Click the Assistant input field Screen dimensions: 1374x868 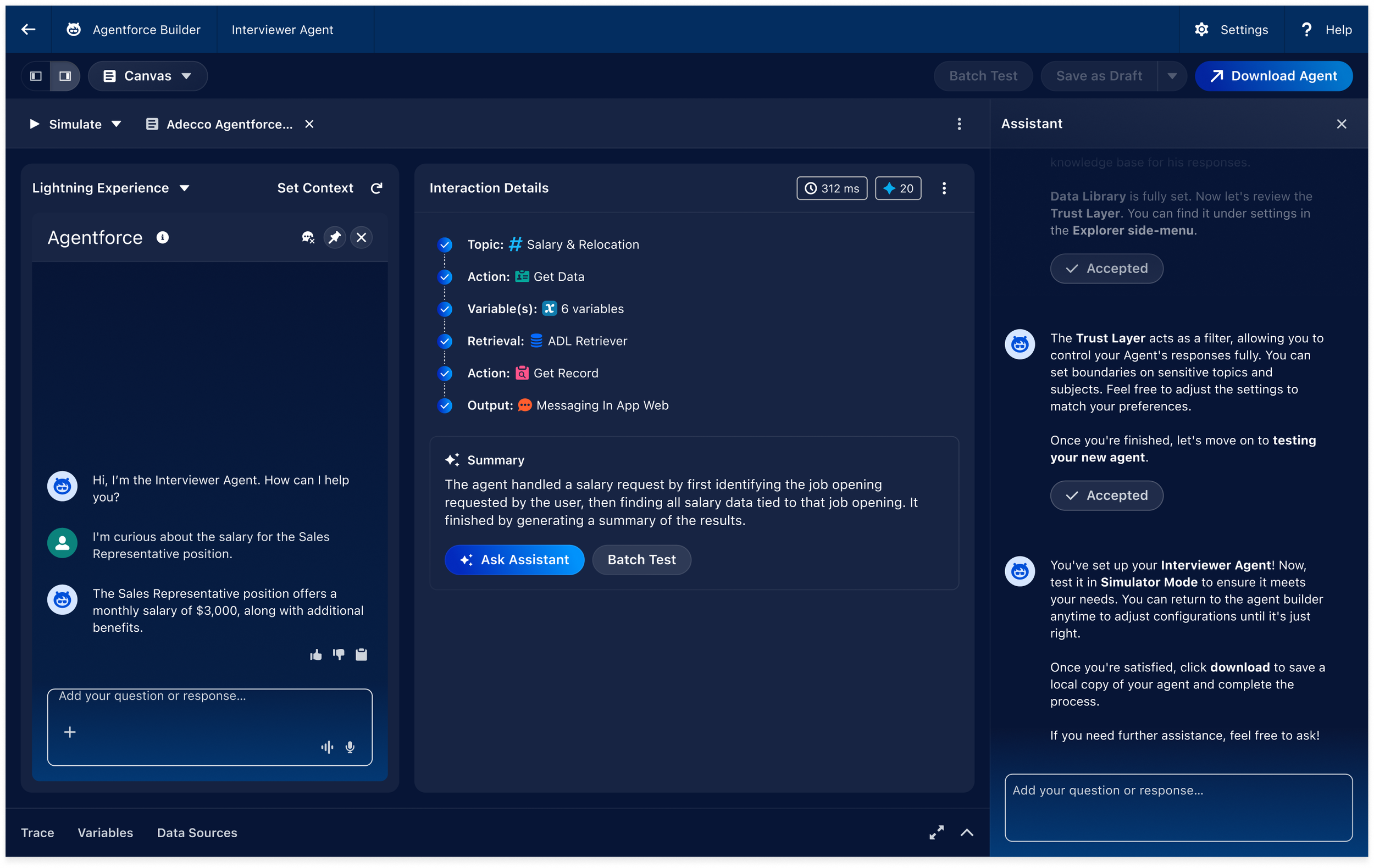[x=1178, y=807]
